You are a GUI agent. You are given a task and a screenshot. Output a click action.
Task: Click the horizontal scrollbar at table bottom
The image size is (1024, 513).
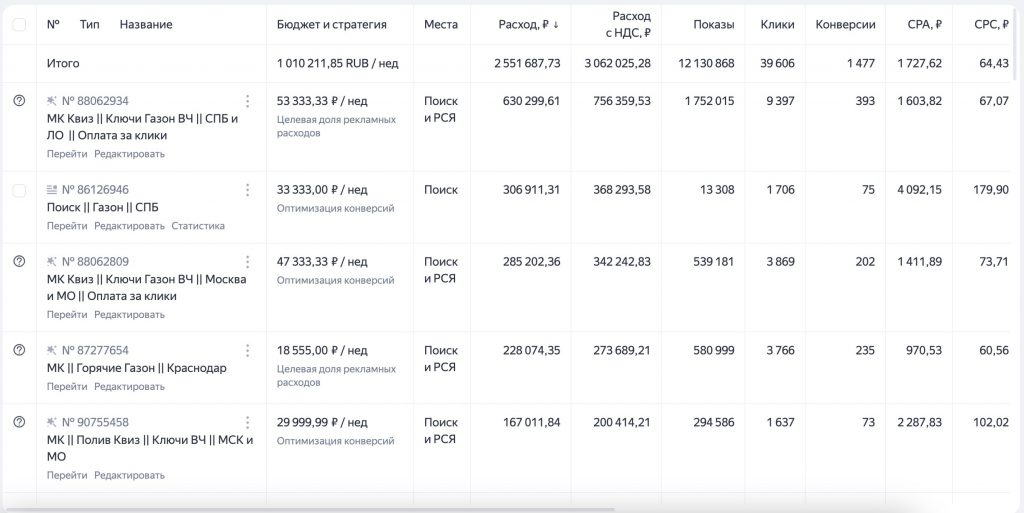coord(300,509)
